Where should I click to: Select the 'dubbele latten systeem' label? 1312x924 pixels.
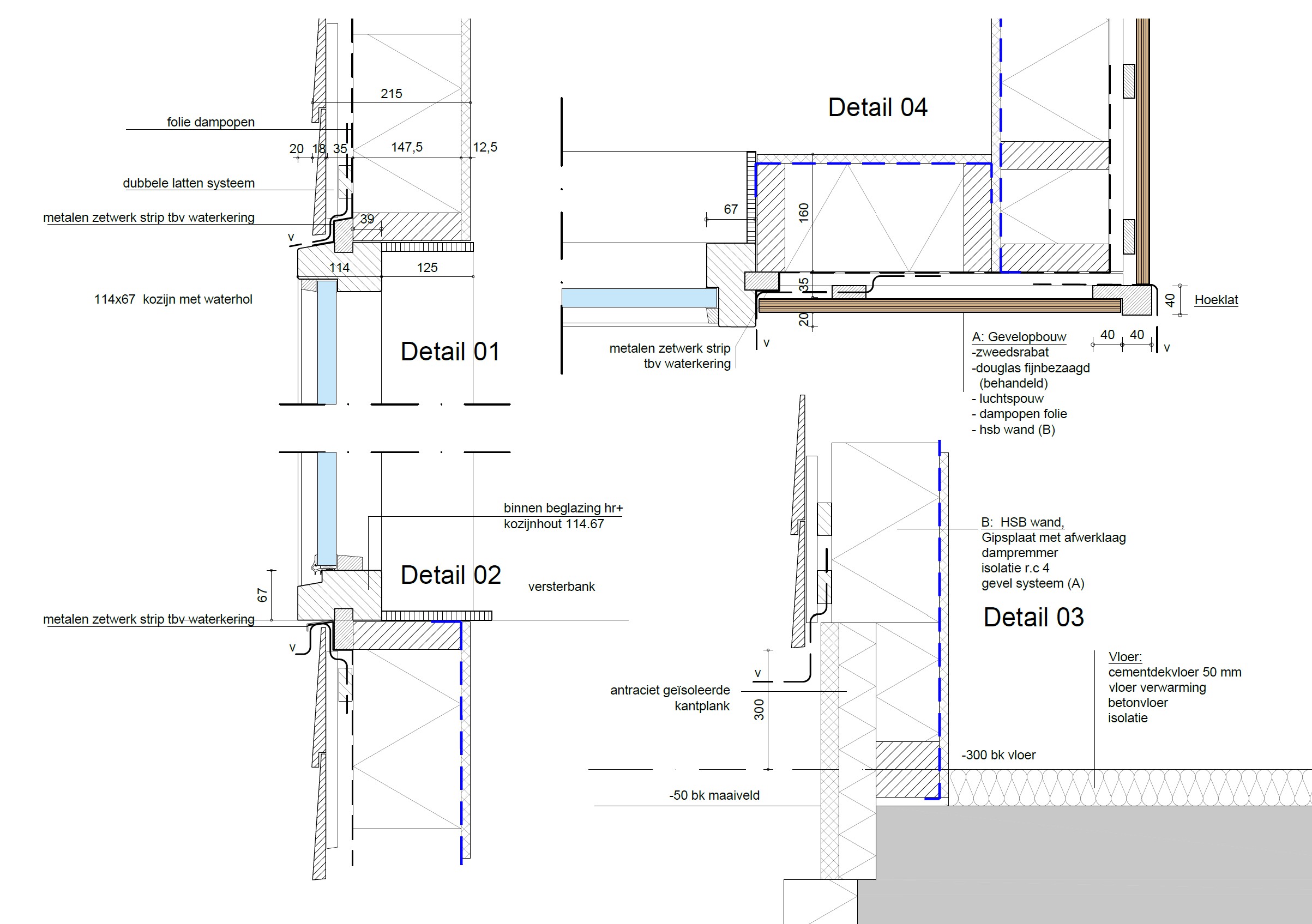(x=189, y=183)
